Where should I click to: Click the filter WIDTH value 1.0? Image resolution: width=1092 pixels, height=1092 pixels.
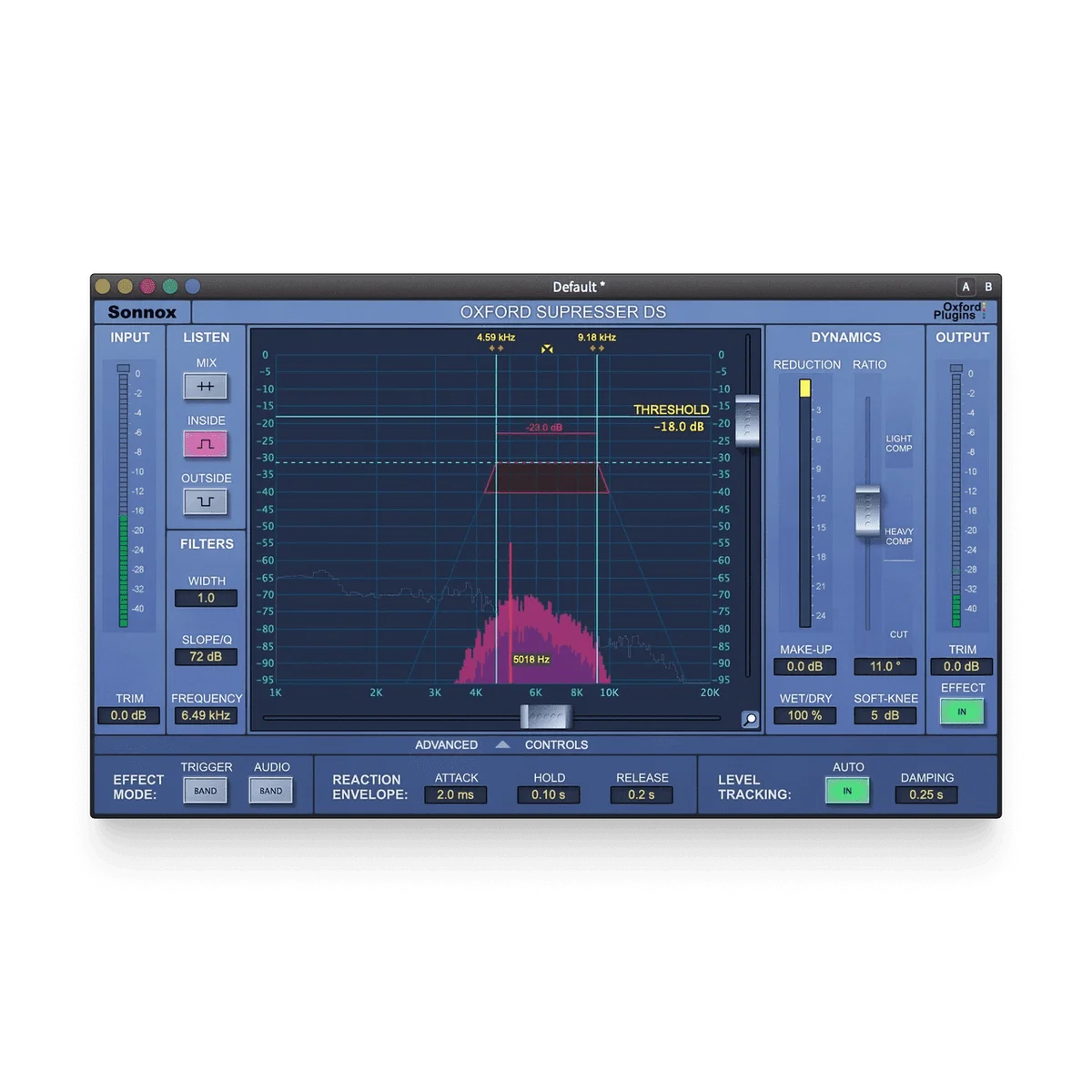point(206,598)
